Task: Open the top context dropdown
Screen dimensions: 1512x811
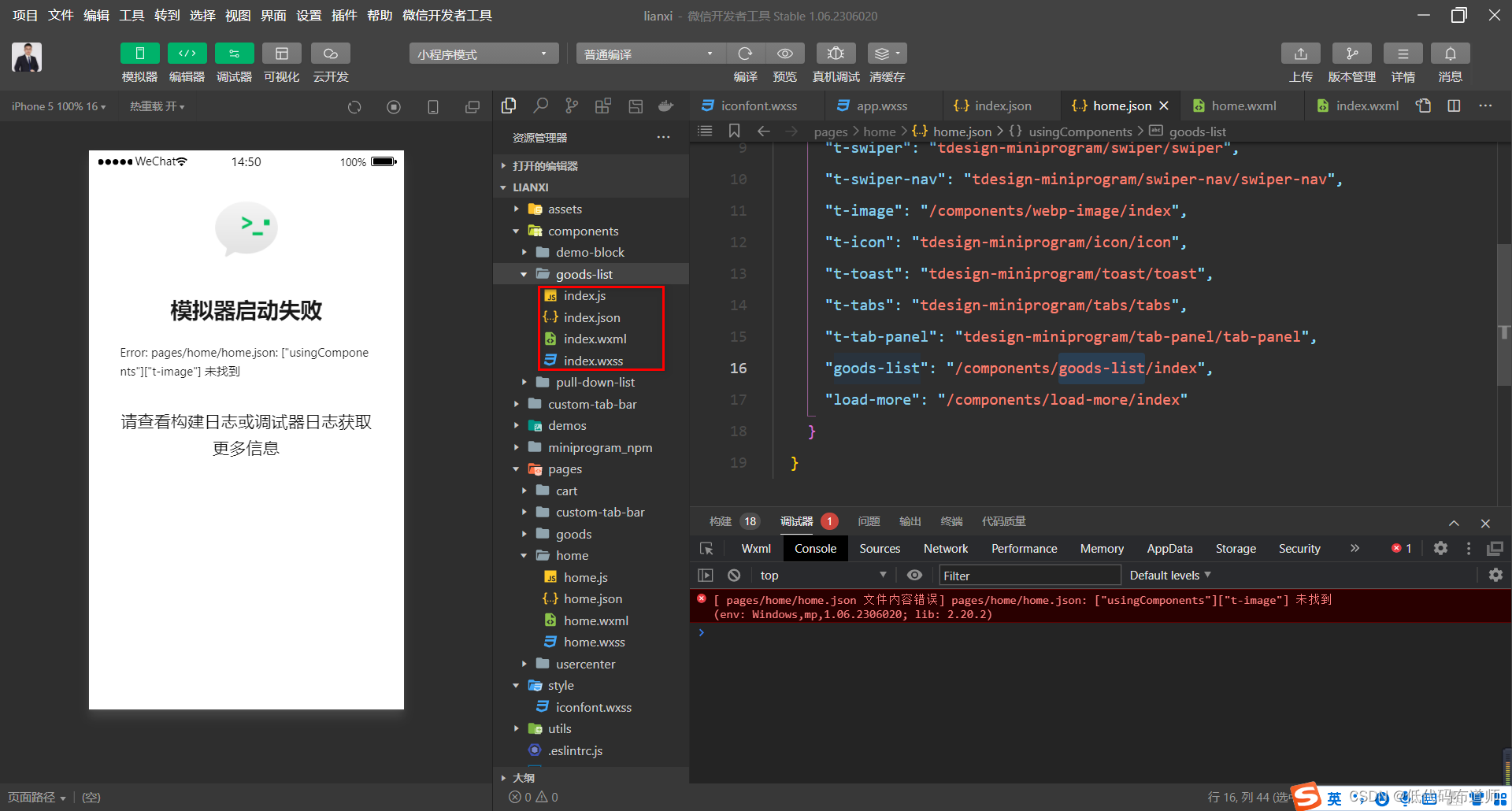Action: 823,576
